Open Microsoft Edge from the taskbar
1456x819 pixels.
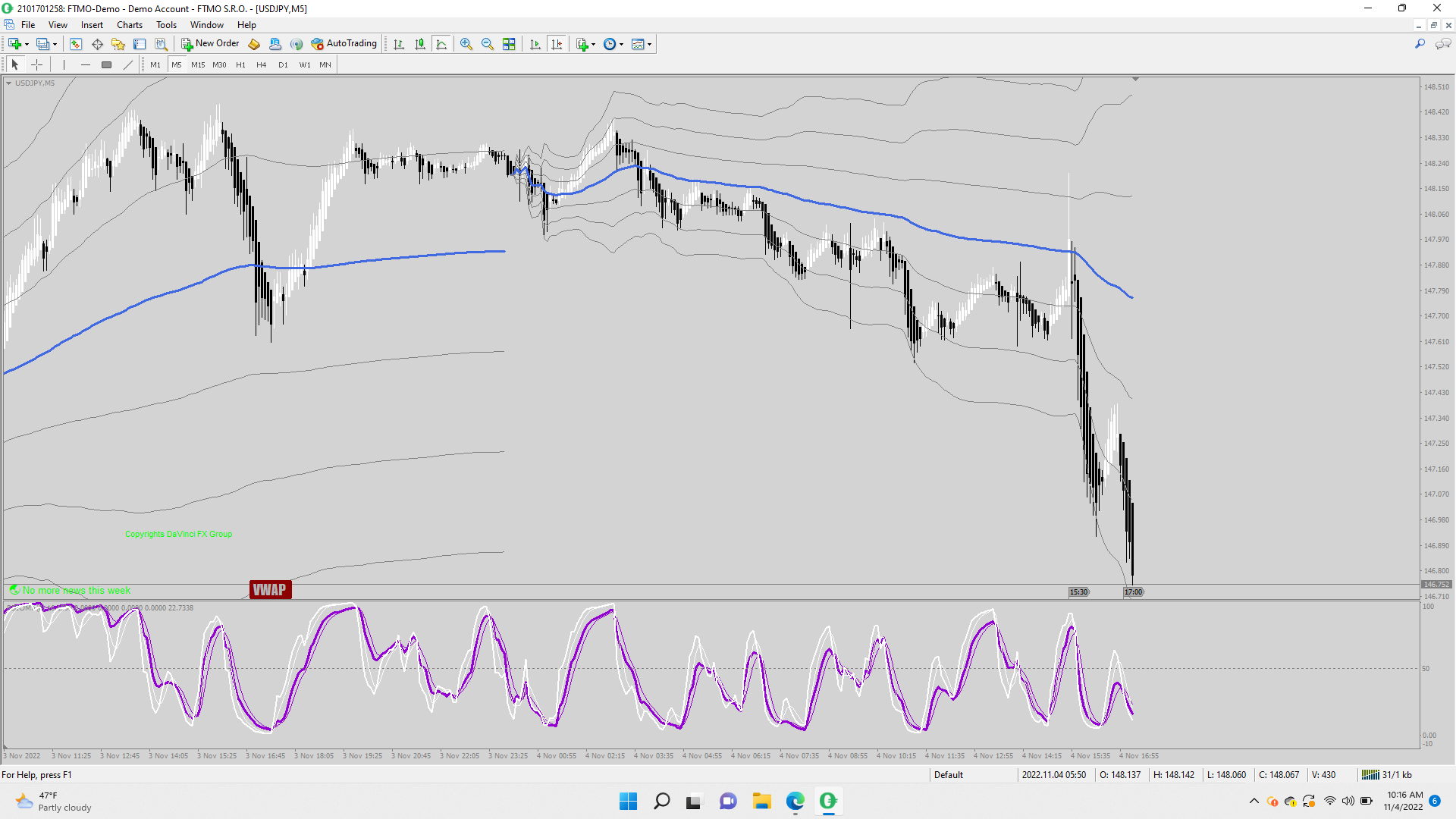tap(795, 801)
